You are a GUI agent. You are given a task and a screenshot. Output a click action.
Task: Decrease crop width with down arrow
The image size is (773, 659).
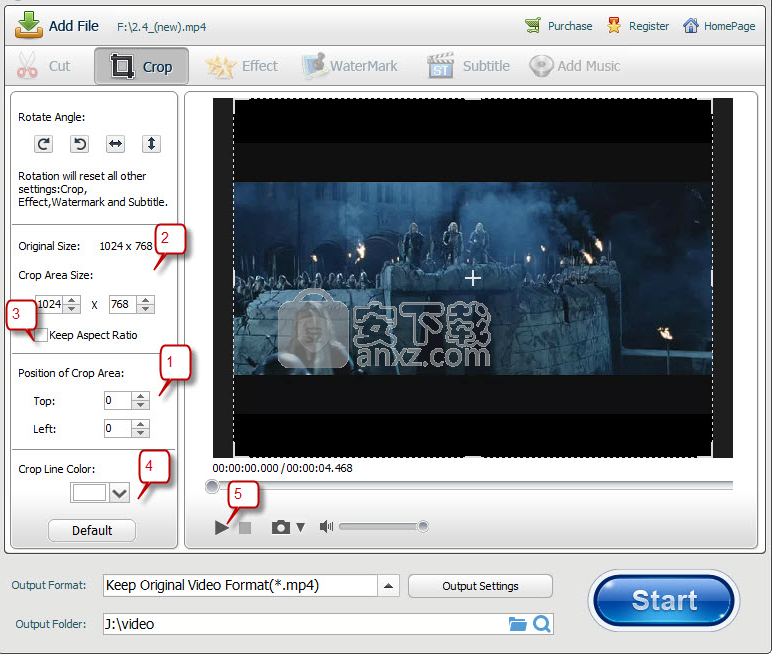72,309
